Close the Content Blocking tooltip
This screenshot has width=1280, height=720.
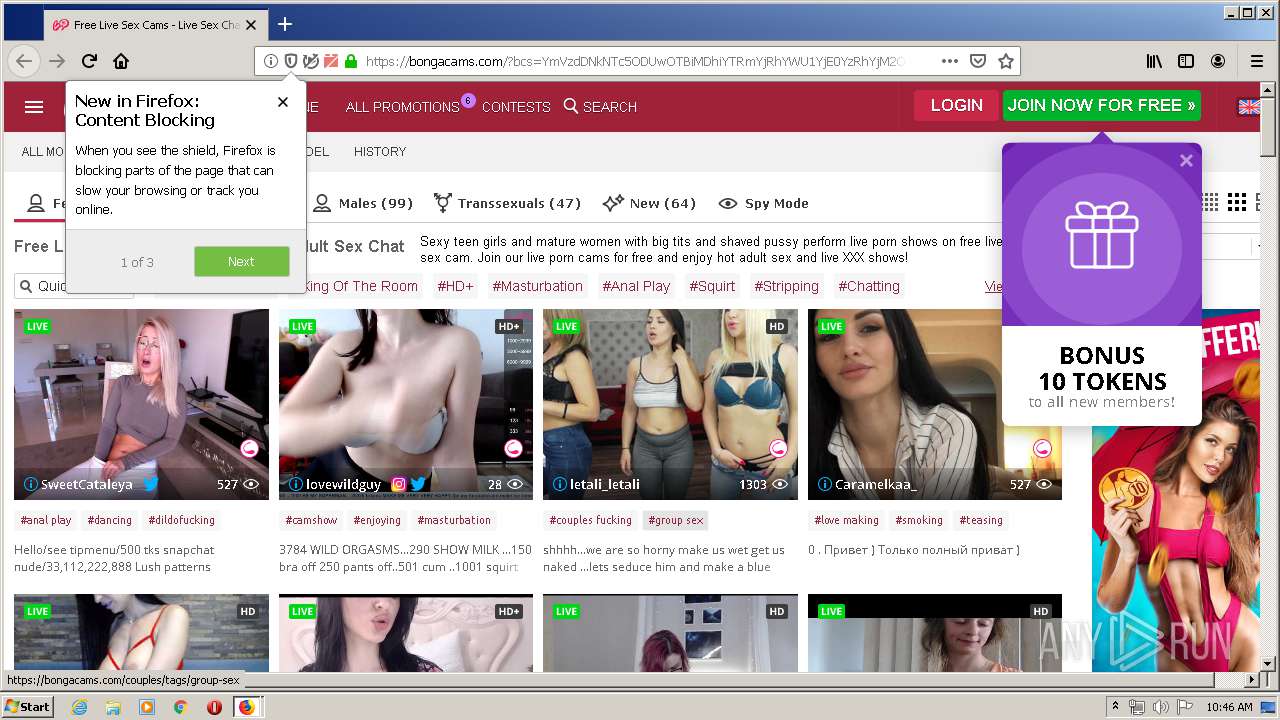pos(283,102)
